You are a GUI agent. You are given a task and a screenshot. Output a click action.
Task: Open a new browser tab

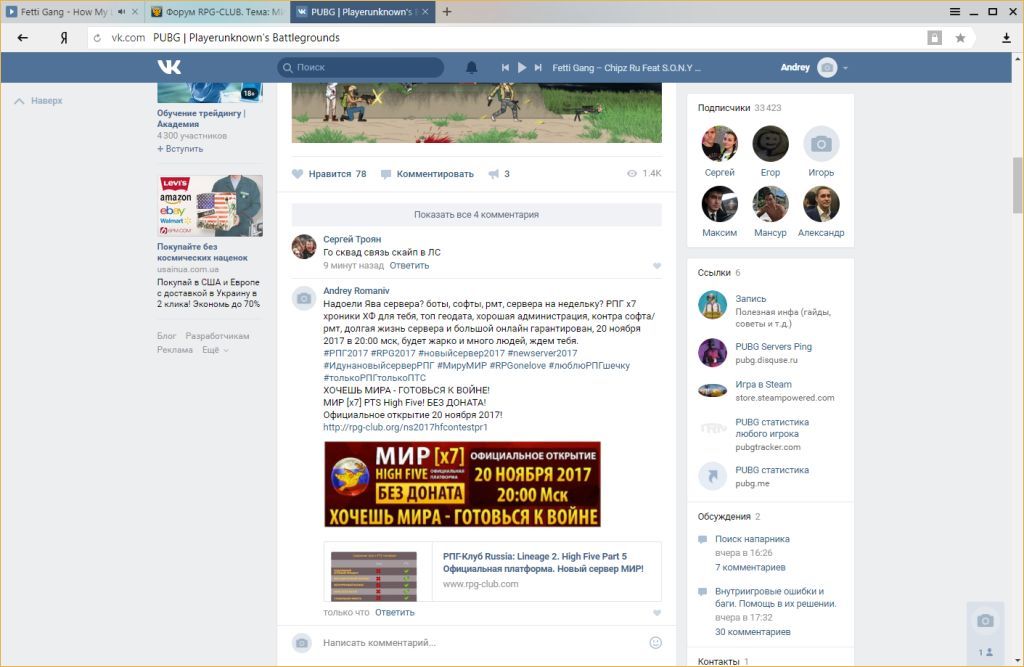(447, 11)
